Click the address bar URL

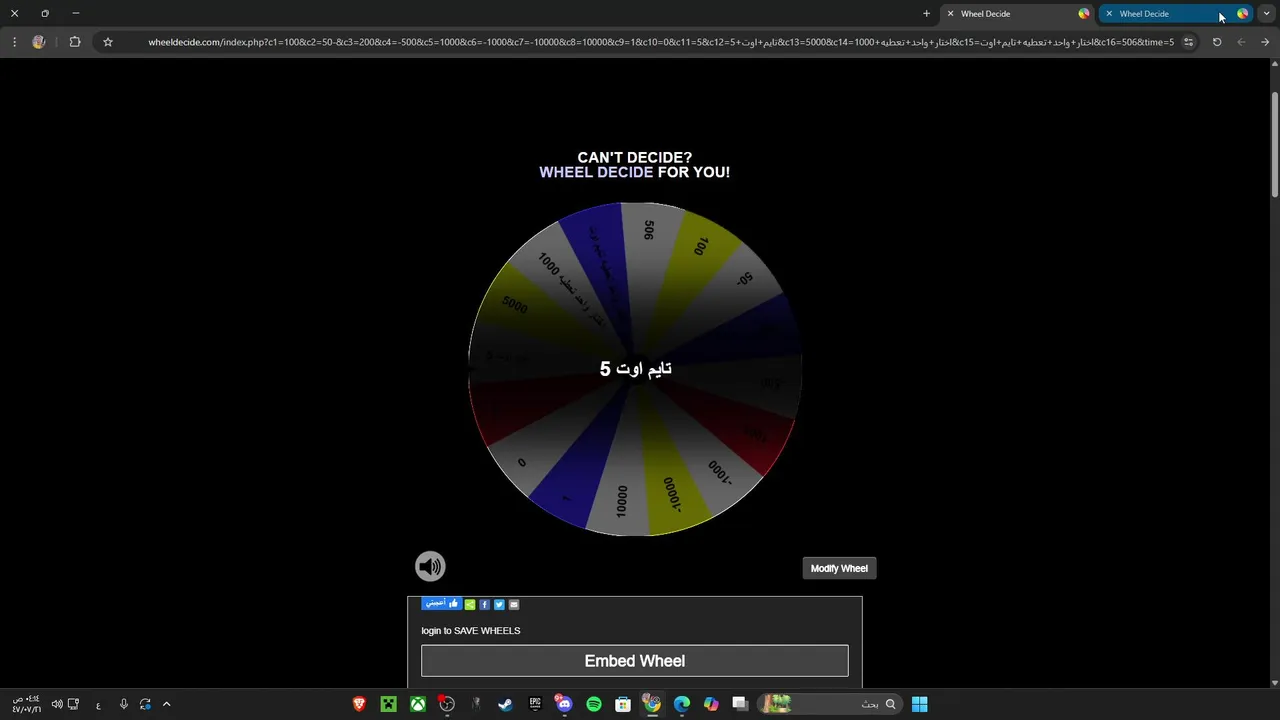pos(661,42)
